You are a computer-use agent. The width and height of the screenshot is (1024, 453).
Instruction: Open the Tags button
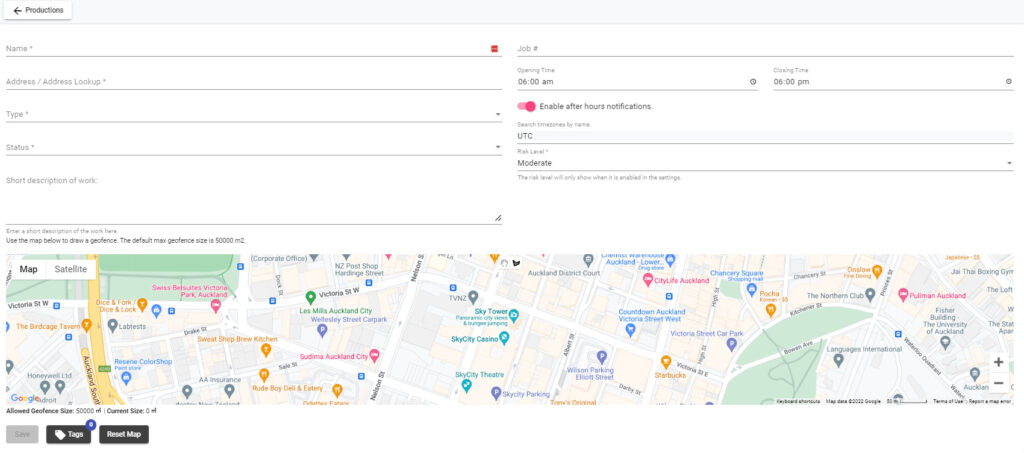click(69, 434)
